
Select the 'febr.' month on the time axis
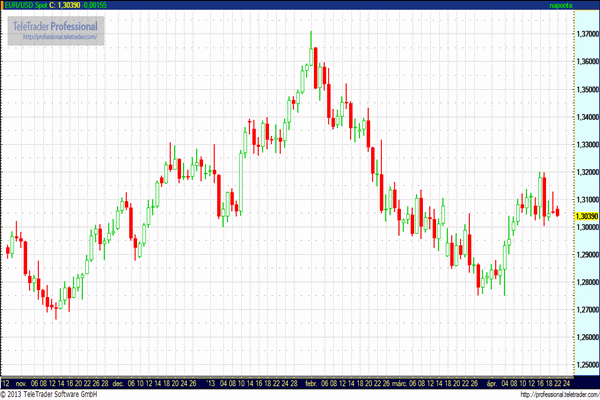[x=311, y=383]
